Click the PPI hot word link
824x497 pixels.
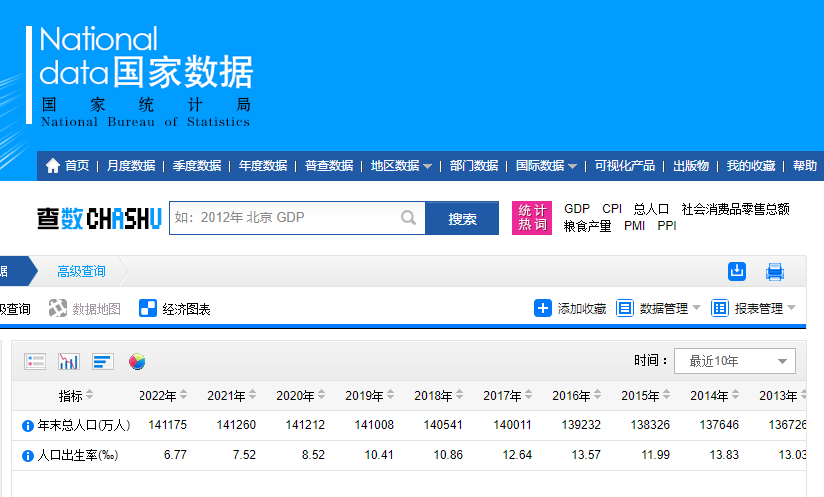[667, 226]
